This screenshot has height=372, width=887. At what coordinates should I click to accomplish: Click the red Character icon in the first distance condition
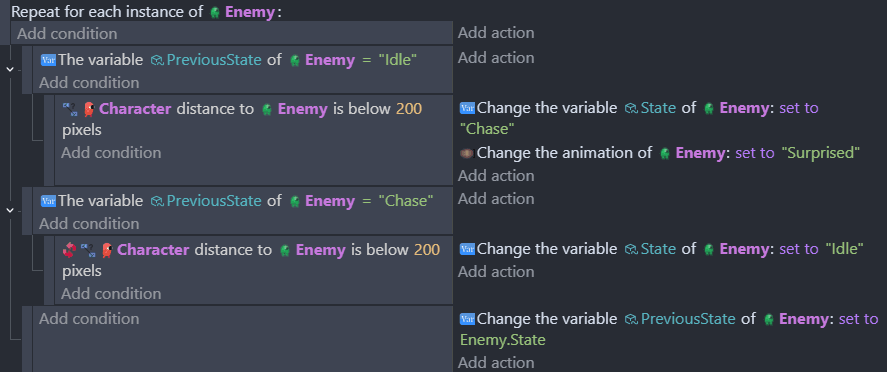(89, 109)
